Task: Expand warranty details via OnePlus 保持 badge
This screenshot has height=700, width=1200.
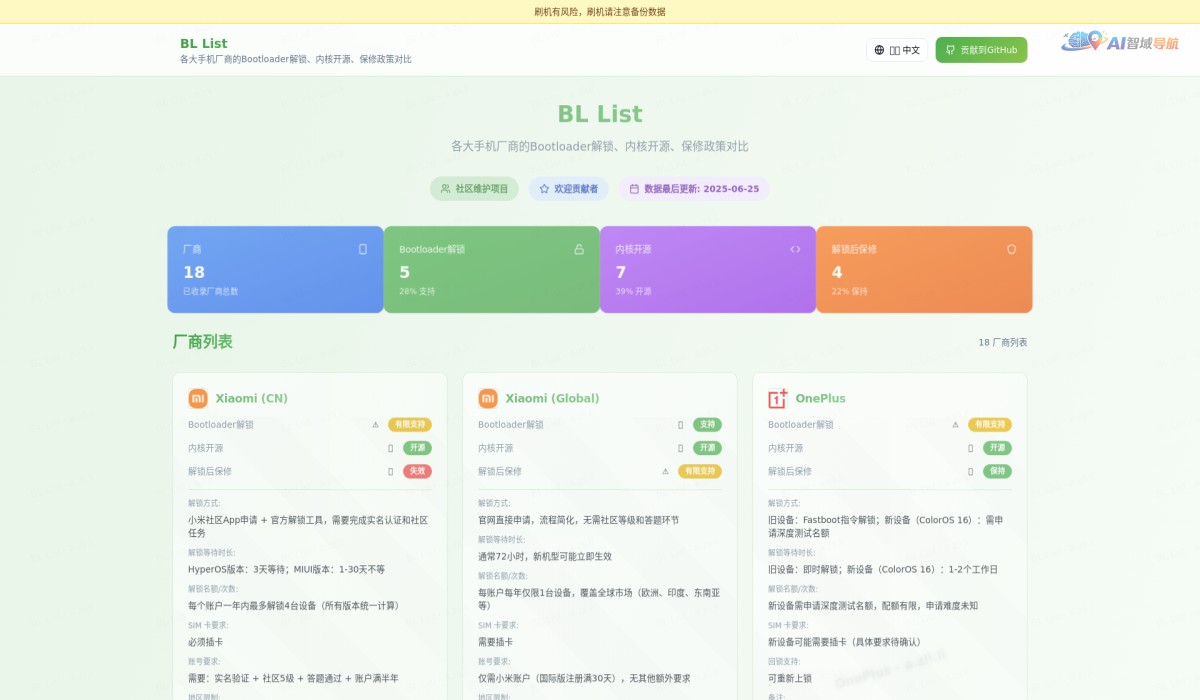Action: pos(997,472)
